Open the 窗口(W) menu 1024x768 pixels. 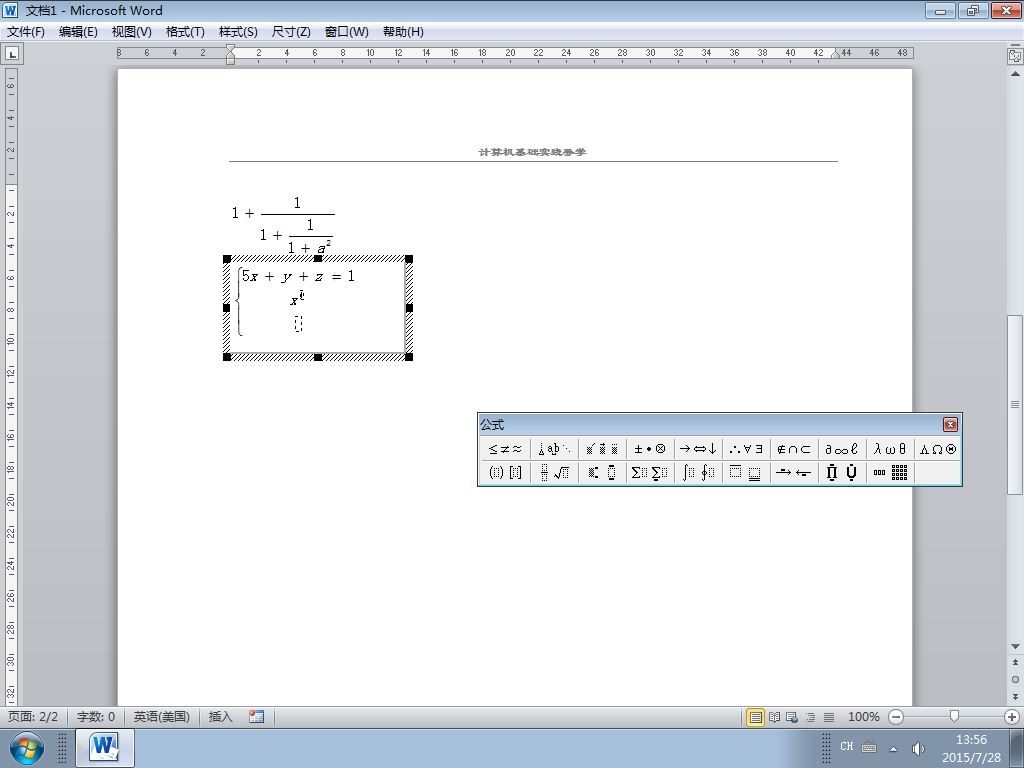click(x=346, y=31)
